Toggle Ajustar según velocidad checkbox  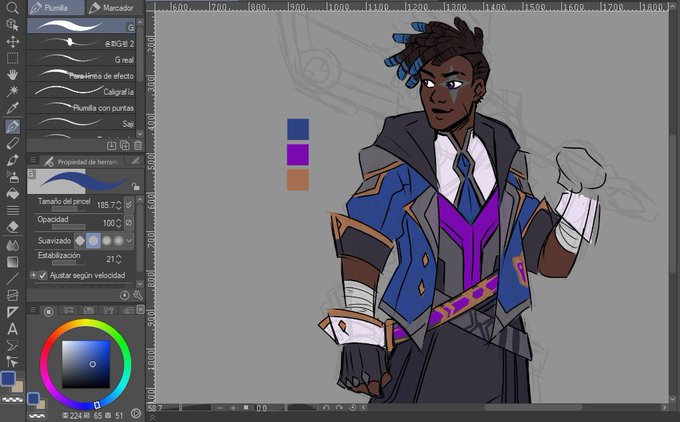pos(42,275)
